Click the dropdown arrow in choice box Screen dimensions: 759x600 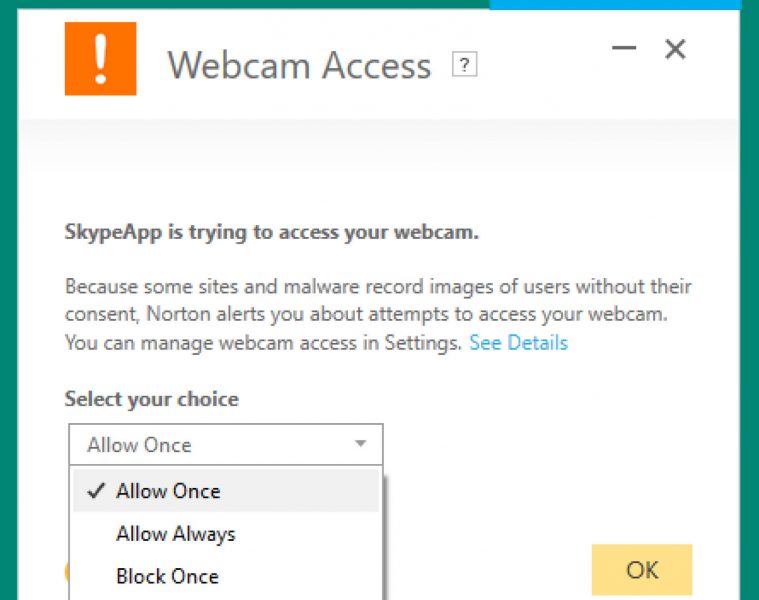click(360, 443)
